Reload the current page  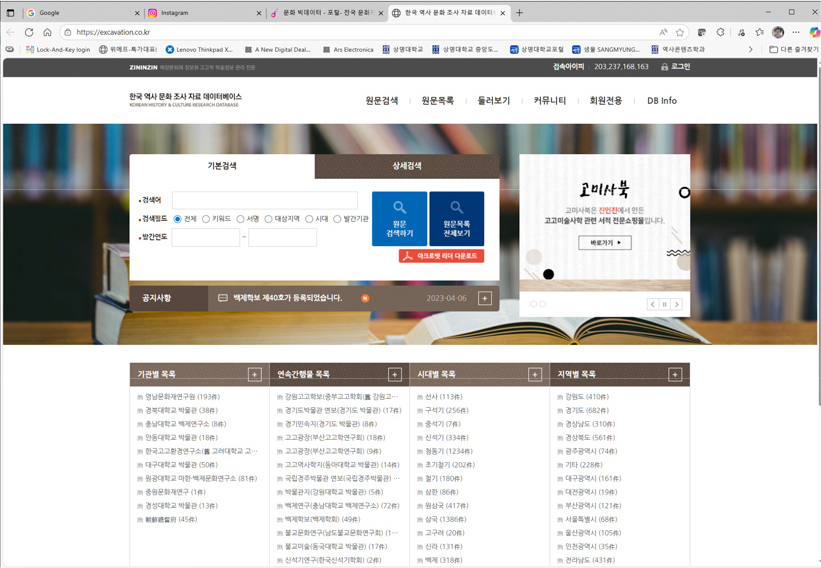(x=29, y=32)
